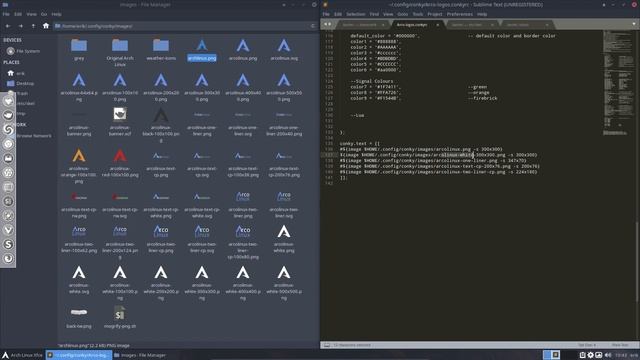Close the active Arco-logos.conkyrc tab
640x360 pixels.
click(438, 25)
